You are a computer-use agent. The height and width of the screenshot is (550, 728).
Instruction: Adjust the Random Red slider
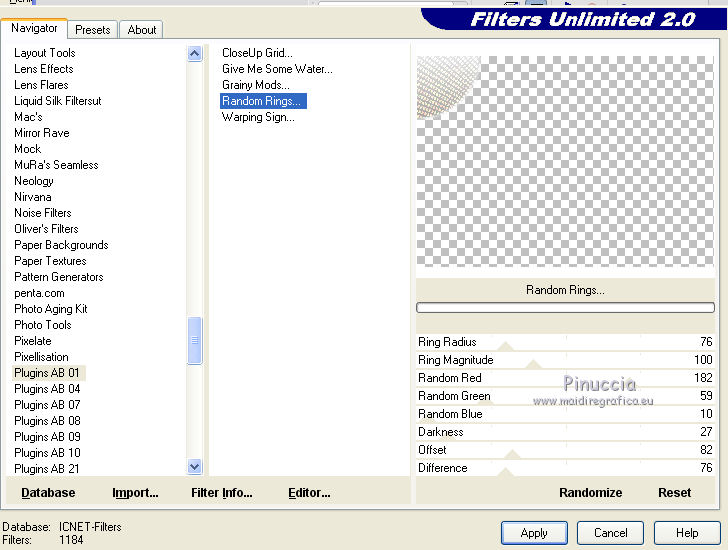(x=565, y=378)
